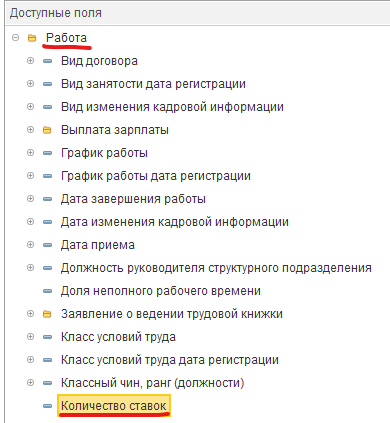Viewport: 390px width, 423px height.
Task: Select Вид договора text
Action: 99,61
